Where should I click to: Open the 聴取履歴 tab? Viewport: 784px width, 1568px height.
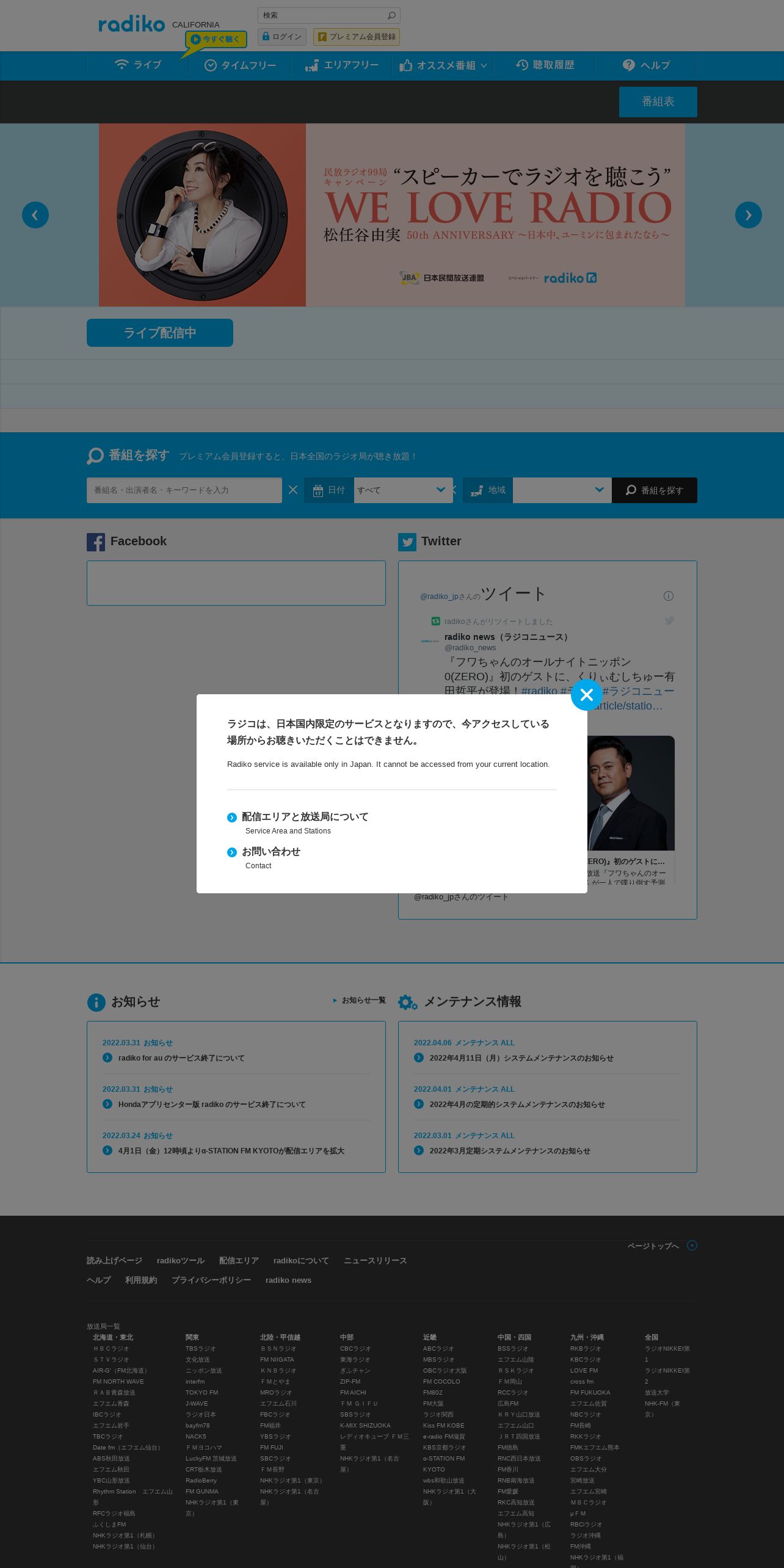[x=545, y=65]
